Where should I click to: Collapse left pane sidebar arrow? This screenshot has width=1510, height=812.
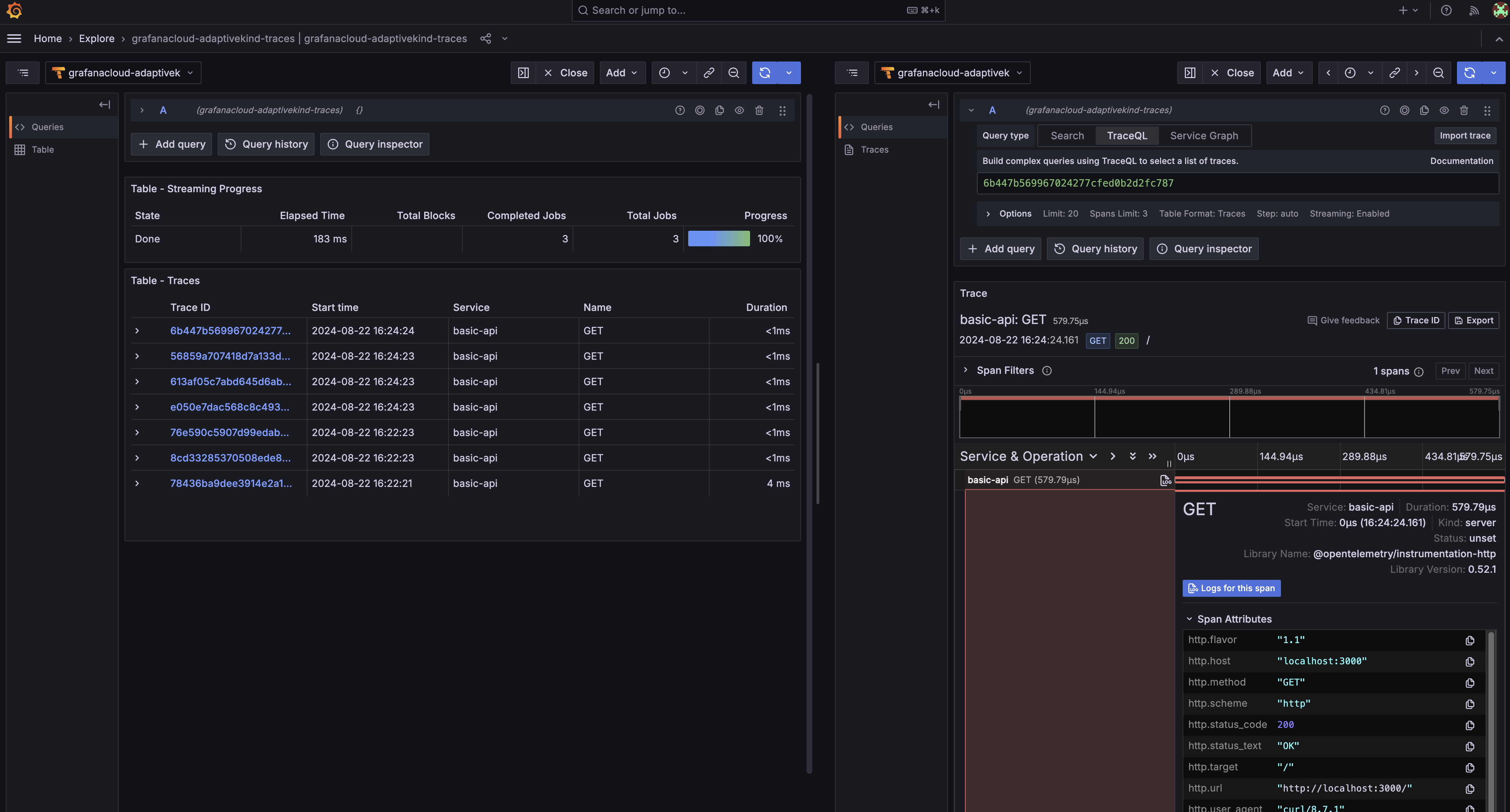(104, 104)
